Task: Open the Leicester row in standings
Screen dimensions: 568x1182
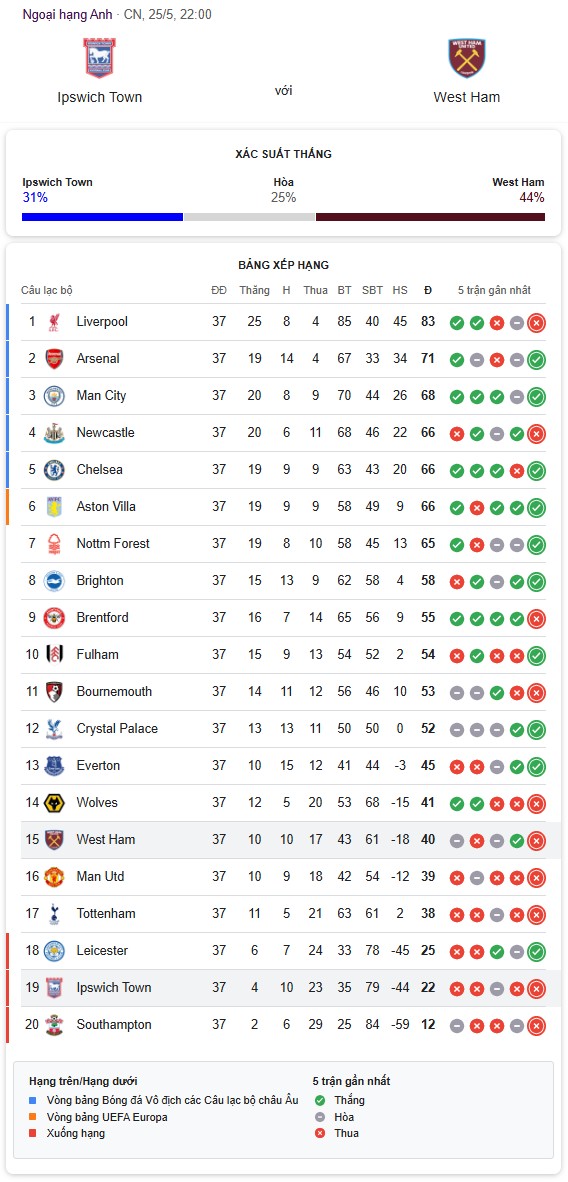Action: pos(283,951)
